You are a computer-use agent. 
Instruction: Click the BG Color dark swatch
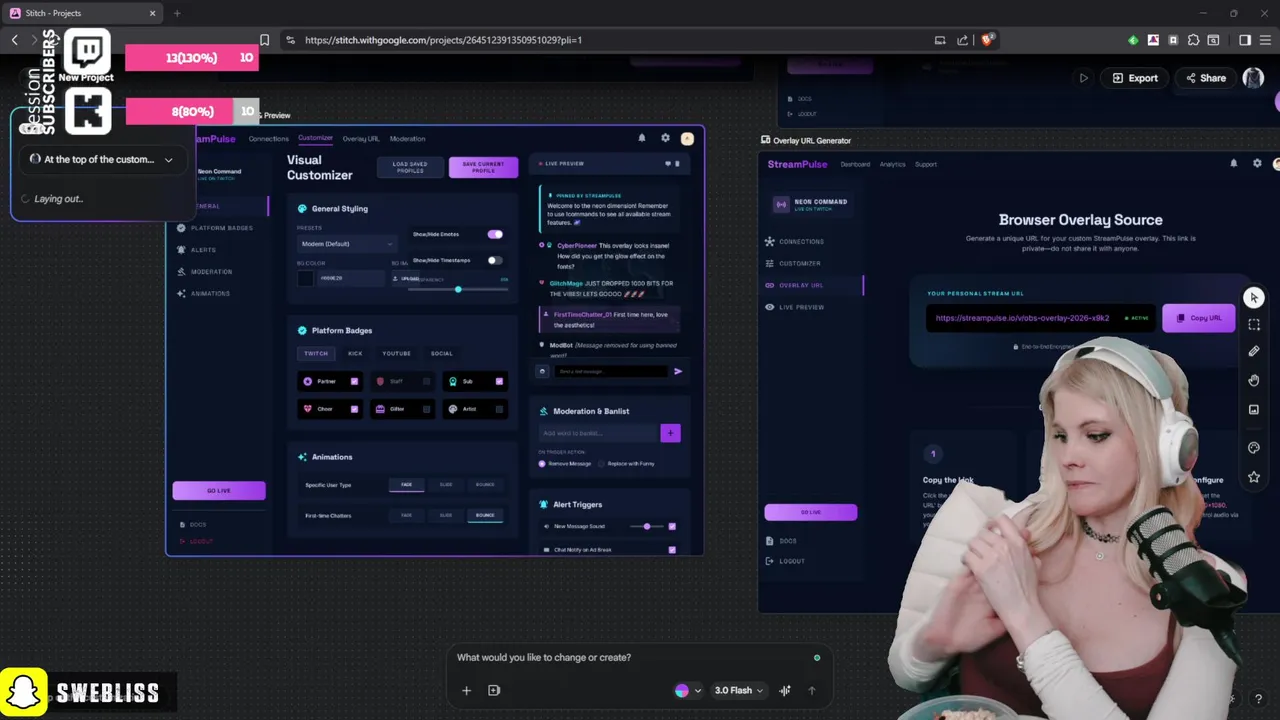[306, 278]
